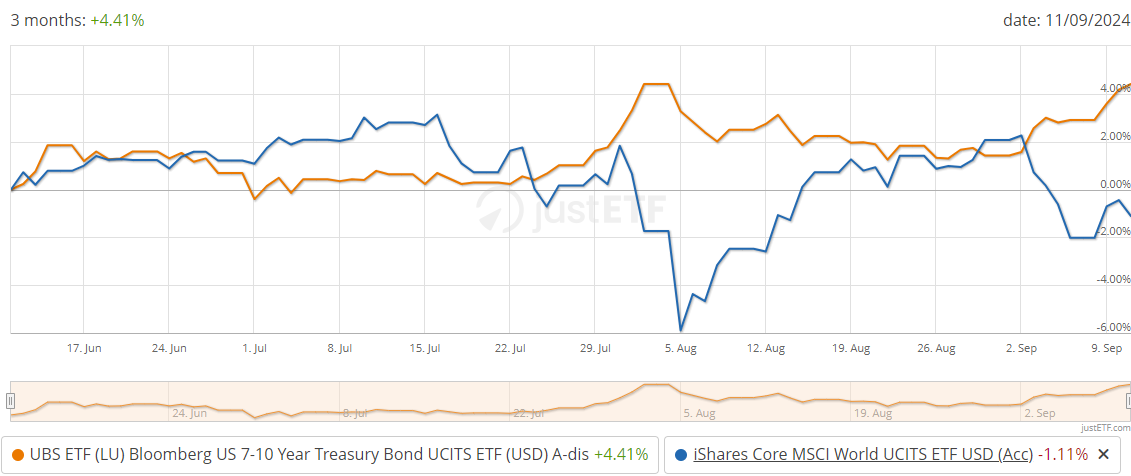Click the 2. Sep label in navigator strip

point(1041,414)
